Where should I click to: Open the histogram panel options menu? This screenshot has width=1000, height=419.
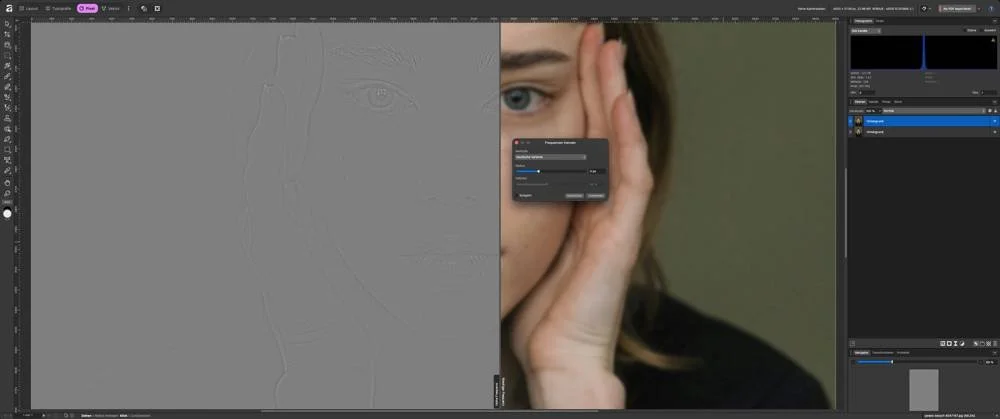click(994, 21)
